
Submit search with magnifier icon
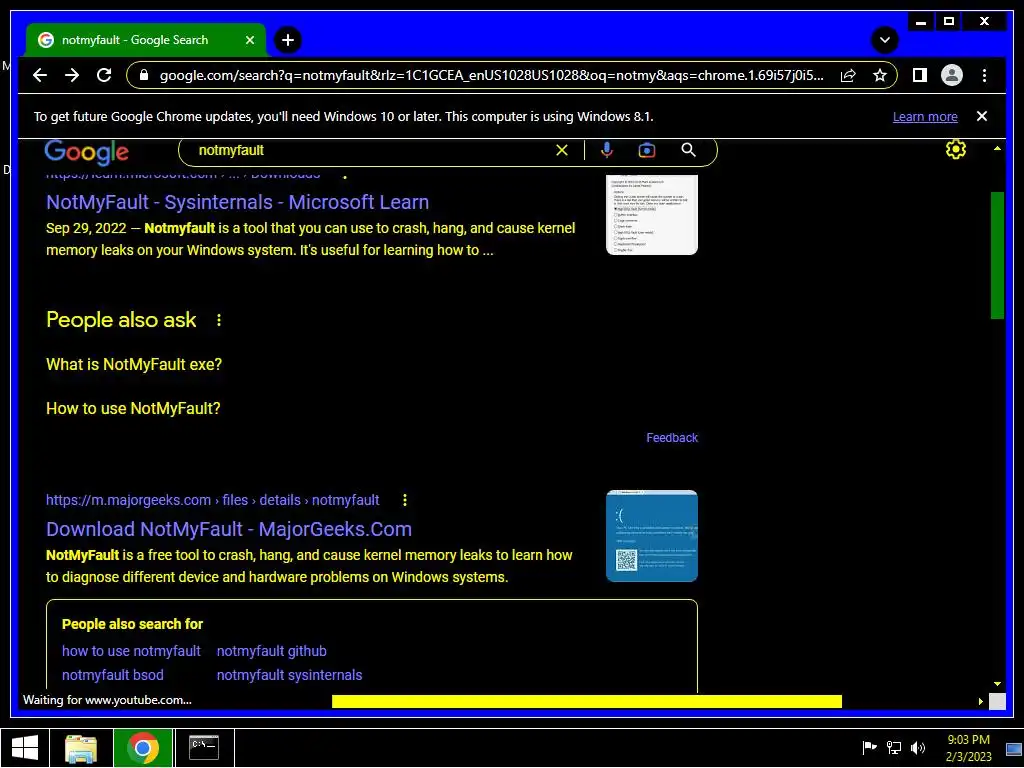(x=688, y=150)
